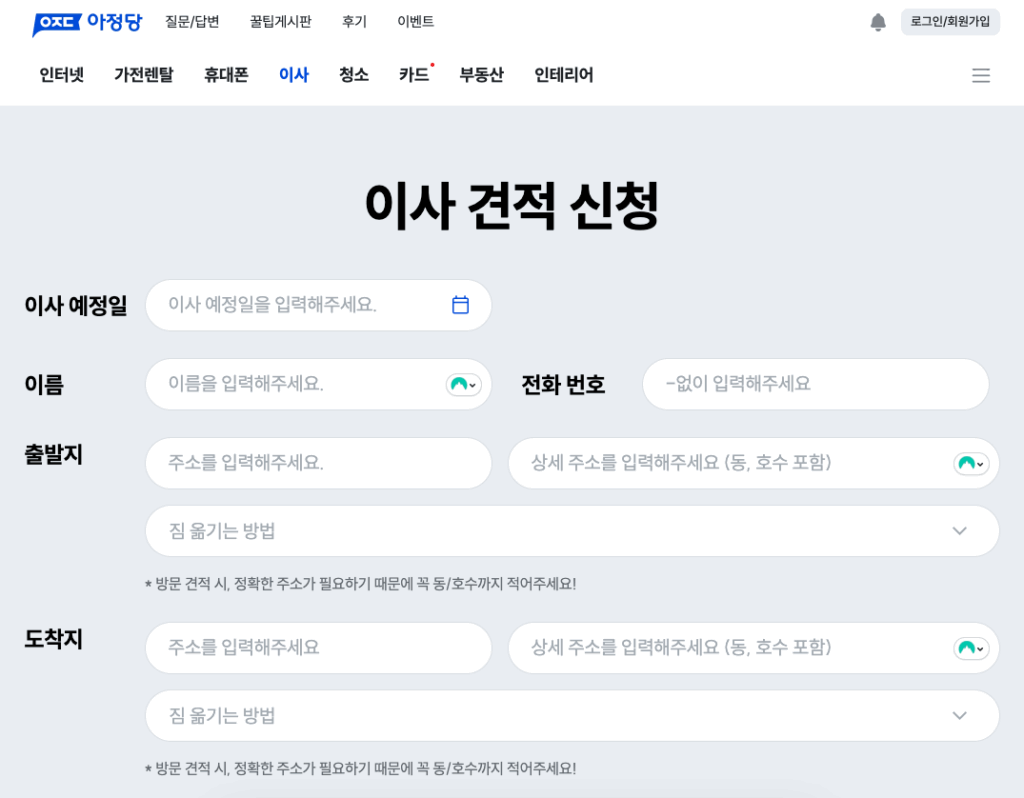Select the 이사 tab
1024x798 pixels.
[x=294, y=75]
